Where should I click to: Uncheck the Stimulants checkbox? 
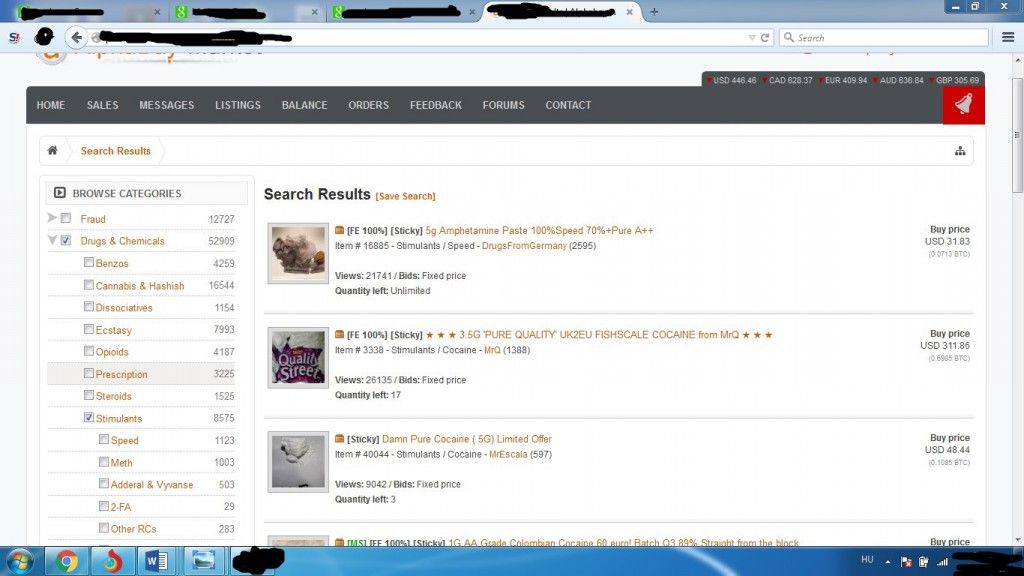tap(89, 417)
